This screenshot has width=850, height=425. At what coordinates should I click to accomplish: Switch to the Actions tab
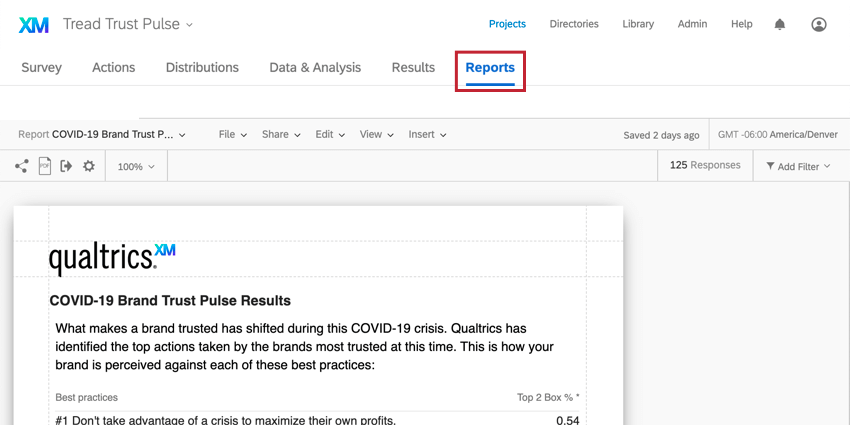pyautogui.click(x=113, y=68)
